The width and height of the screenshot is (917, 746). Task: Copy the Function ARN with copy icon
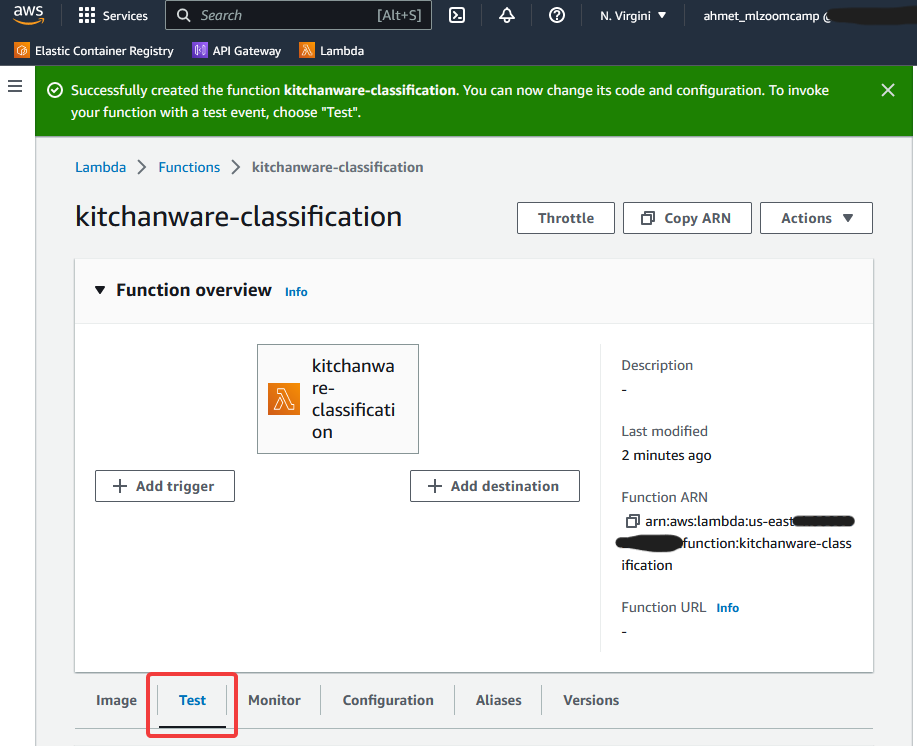coord(632,521)
